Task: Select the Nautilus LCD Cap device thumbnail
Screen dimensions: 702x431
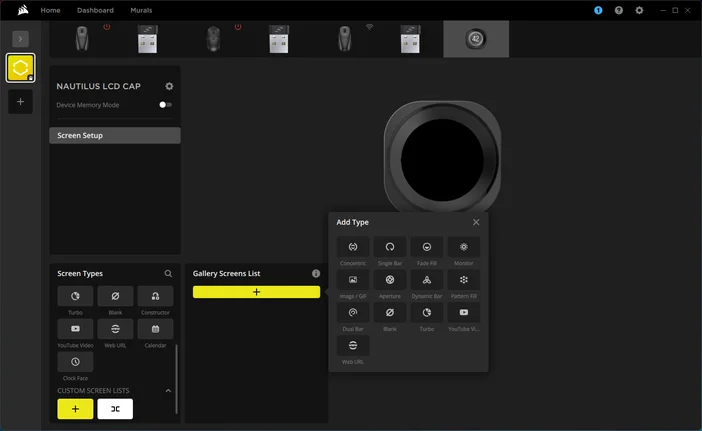Action: coord(476,39)
